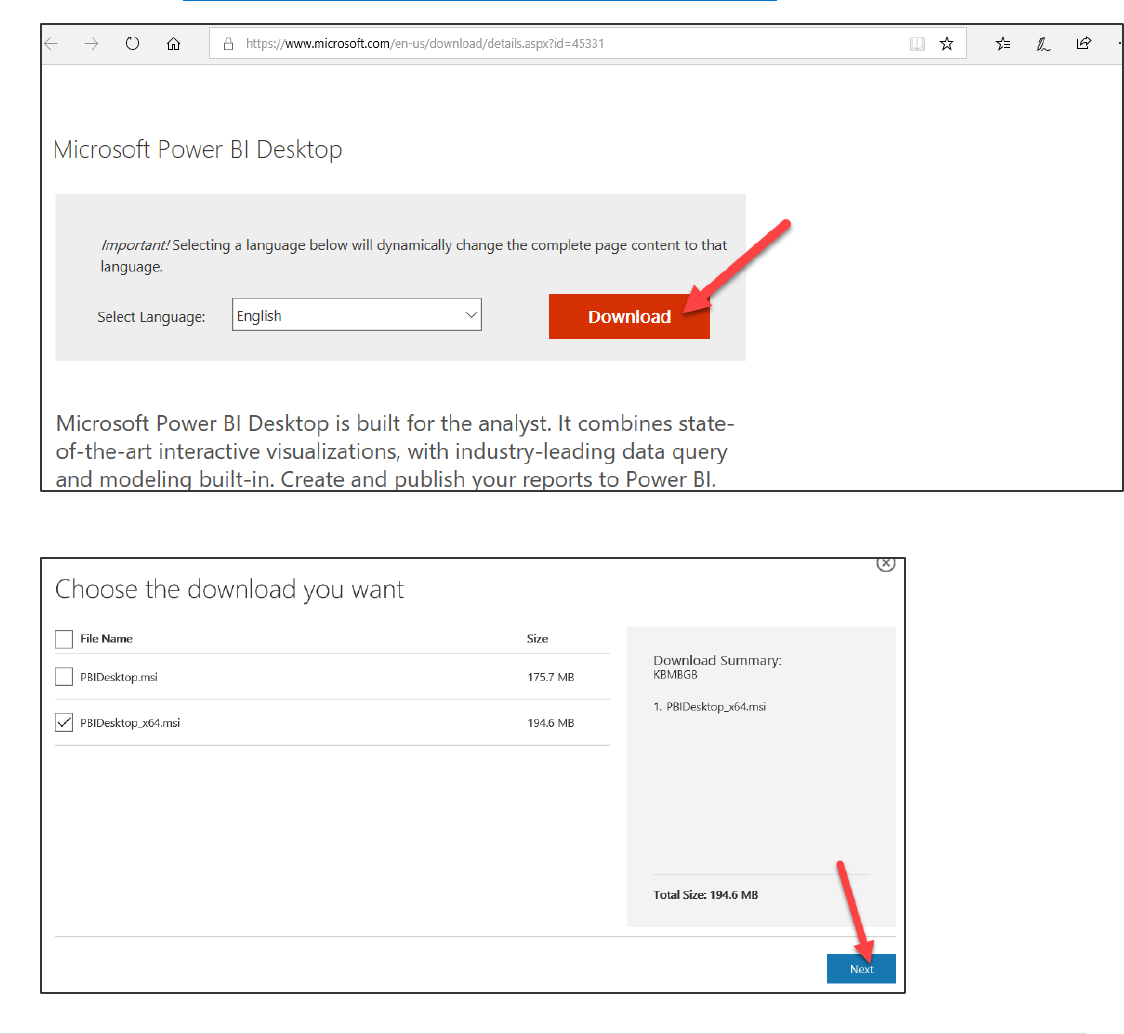
Task: Open the favorites hub icon
Action: point(1003,44)
